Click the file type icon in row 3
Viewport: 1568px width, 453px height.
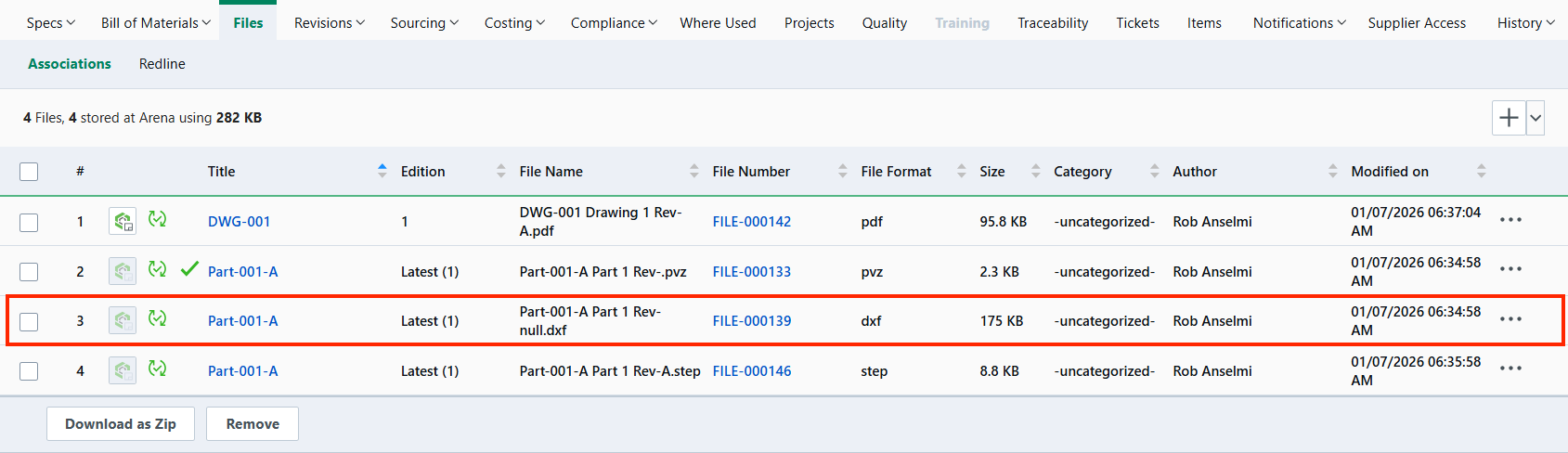point(123,320)
